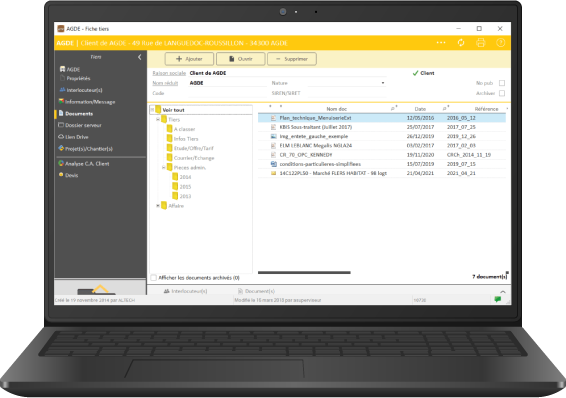Image resolution: width=566 pixels, height=398 pixels.
Task: Open the Nature dropdown arrow
Action: point(383,83)
